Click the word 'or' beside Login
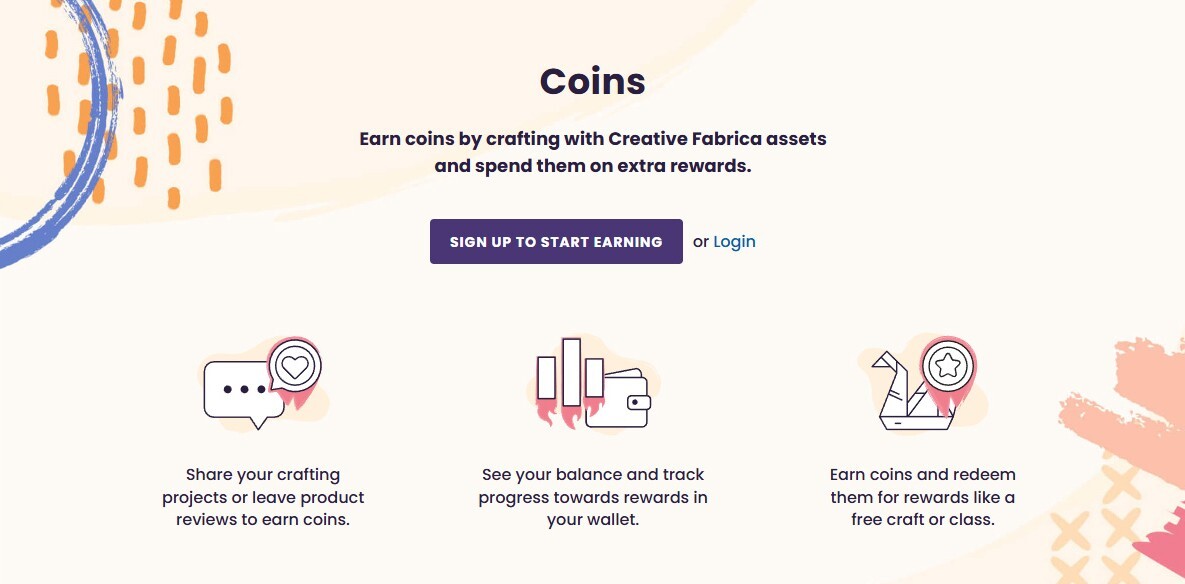 701,242
